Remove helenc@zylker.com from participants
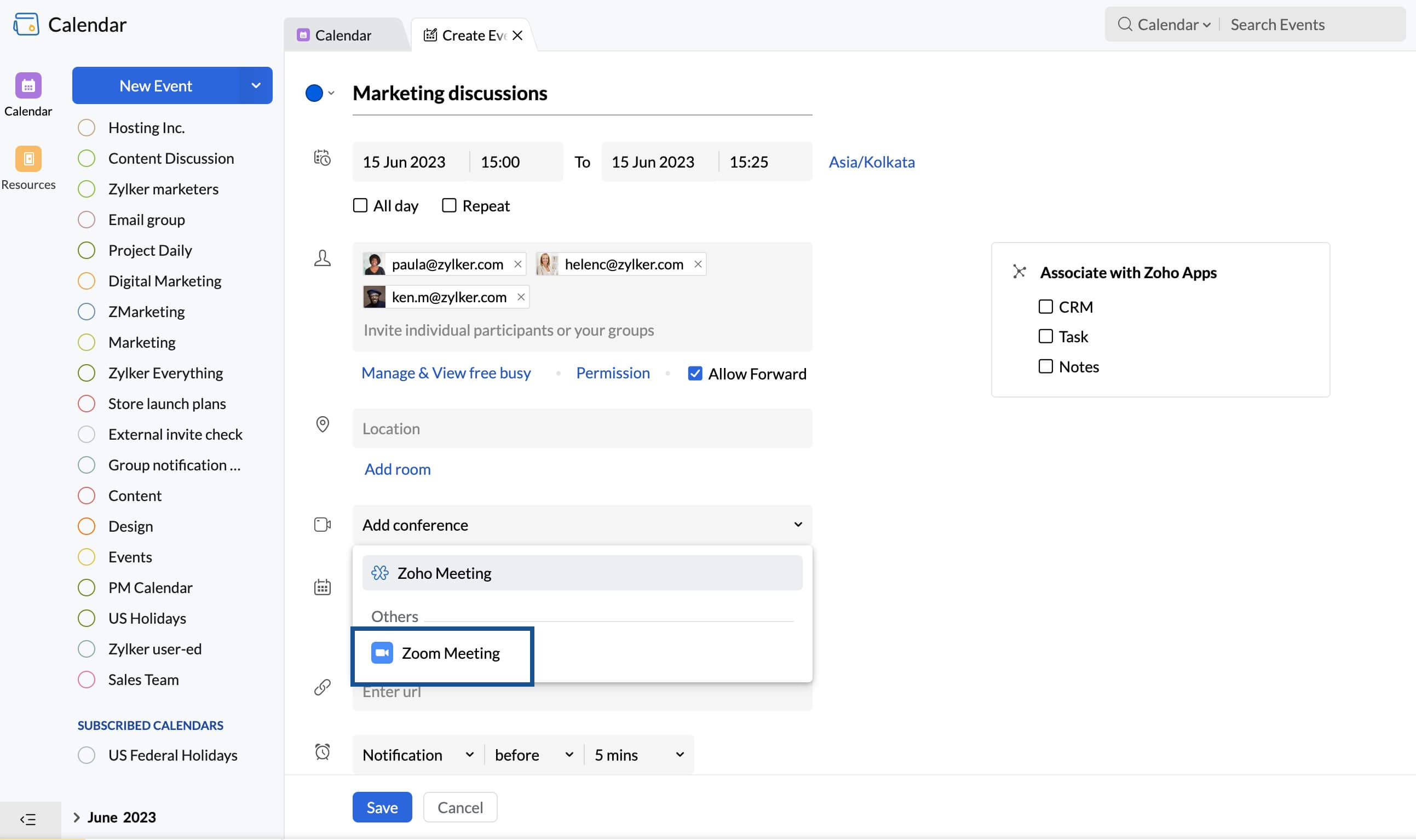The height and width of the screenshot is (840, 1416). (697, 264)
